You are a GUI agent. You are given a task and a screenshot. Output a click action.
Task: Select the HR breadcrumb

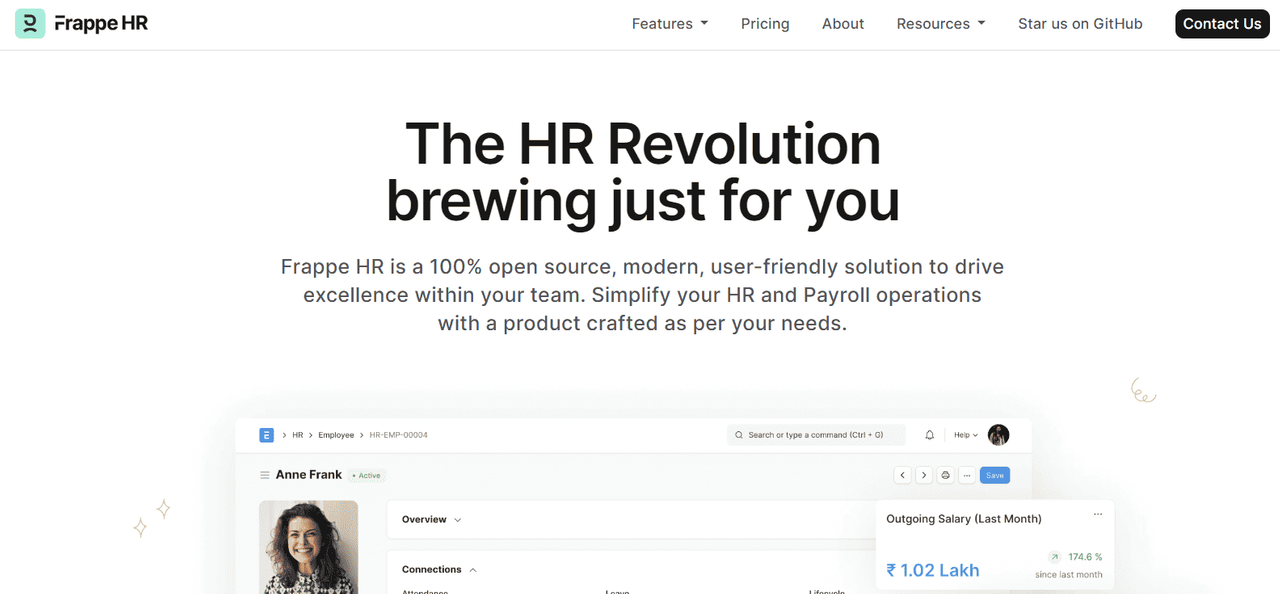coord(298,435)
